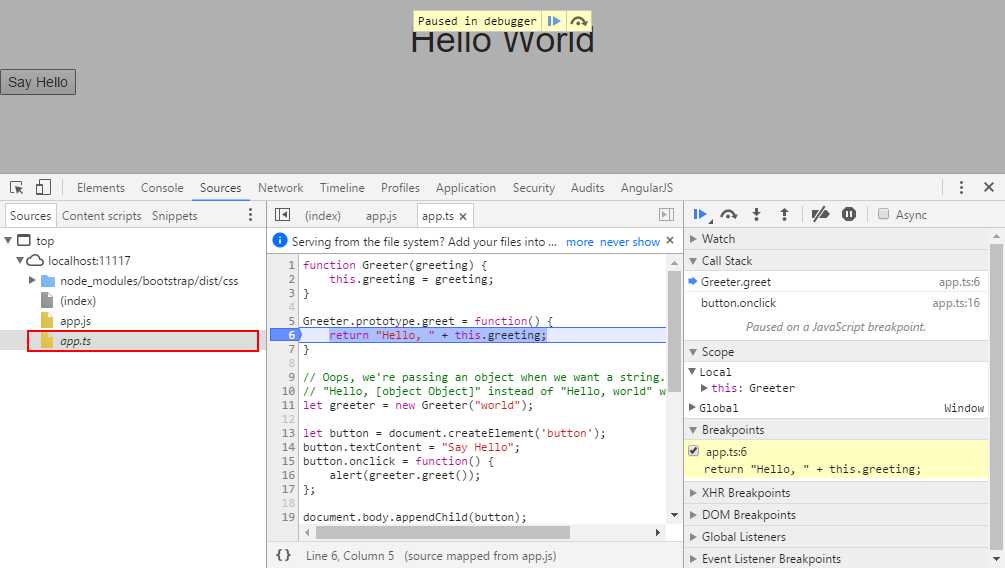Expand the Global scope

coord(692,407)
